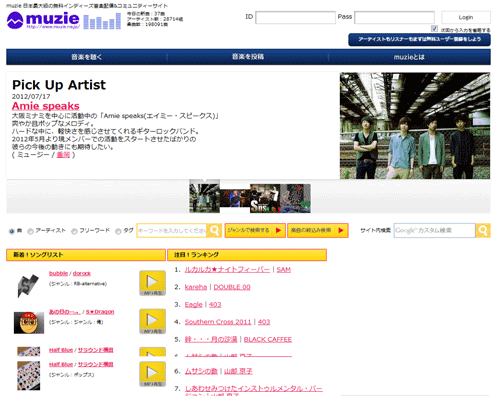Click the ID input field
This screenshot has height=396, width=500.
coord(295,17)
